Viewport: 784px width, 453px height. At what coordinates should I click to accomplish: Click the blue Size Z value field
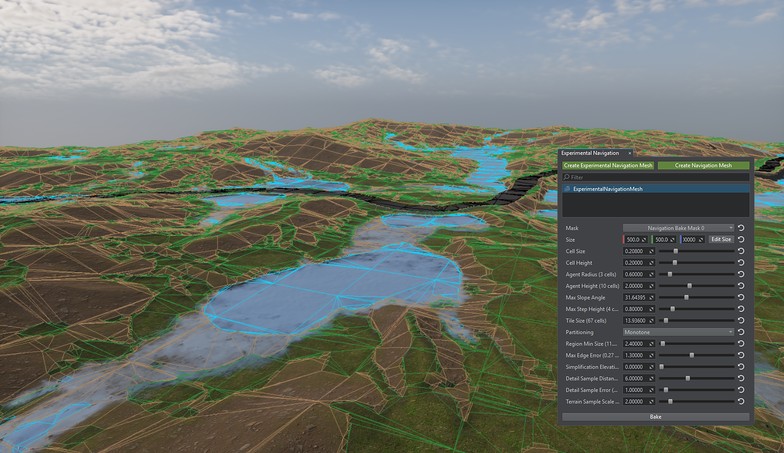tap(692, 240)
